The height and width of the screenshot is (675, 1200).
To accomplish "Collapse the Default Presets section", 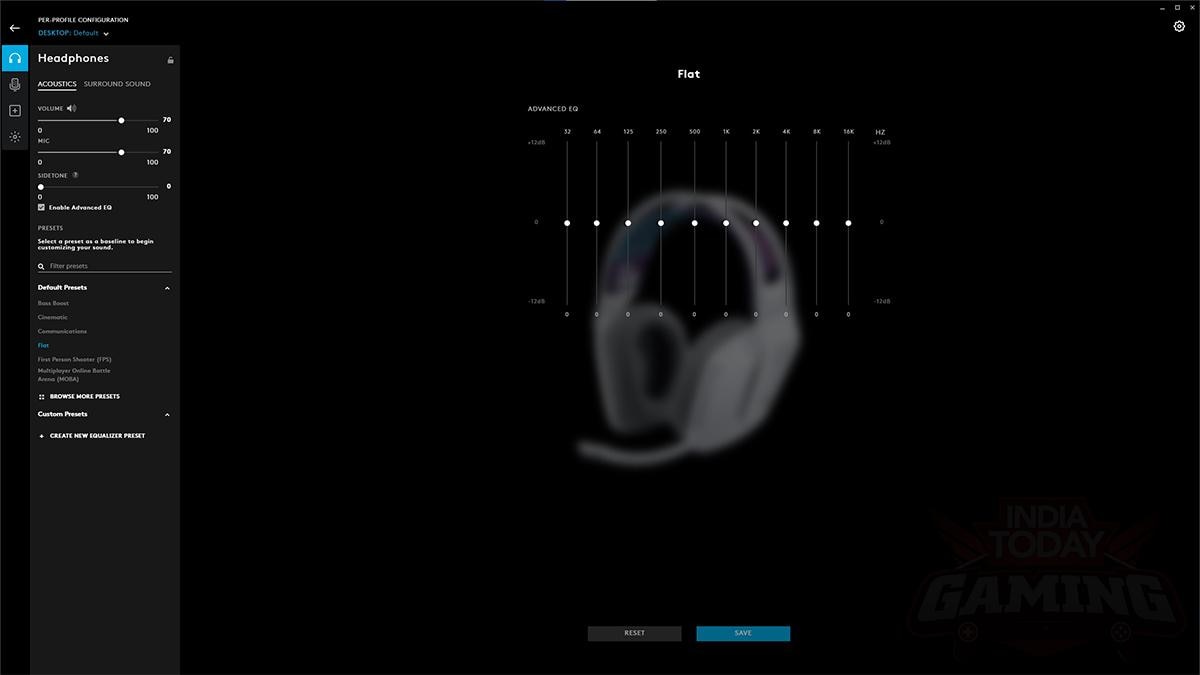I will pos(167,288).
